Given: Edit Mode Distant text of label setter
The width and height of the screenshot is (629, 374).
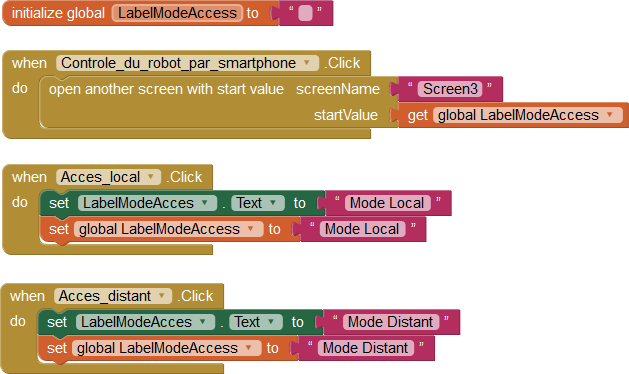Looking at the screenshot, I should pyautogui.click(x=391, y=322).
